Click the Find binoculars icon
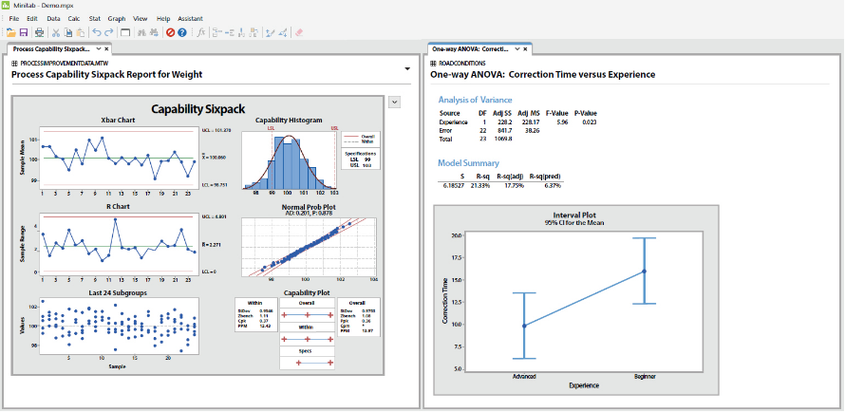Viewport: 845px width, 412px height. [142, 33]
